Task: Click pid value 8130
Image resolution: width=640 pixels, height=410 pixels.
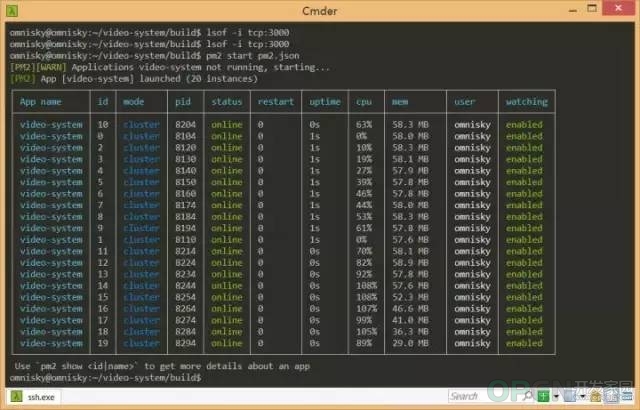Action: [185, 159]
